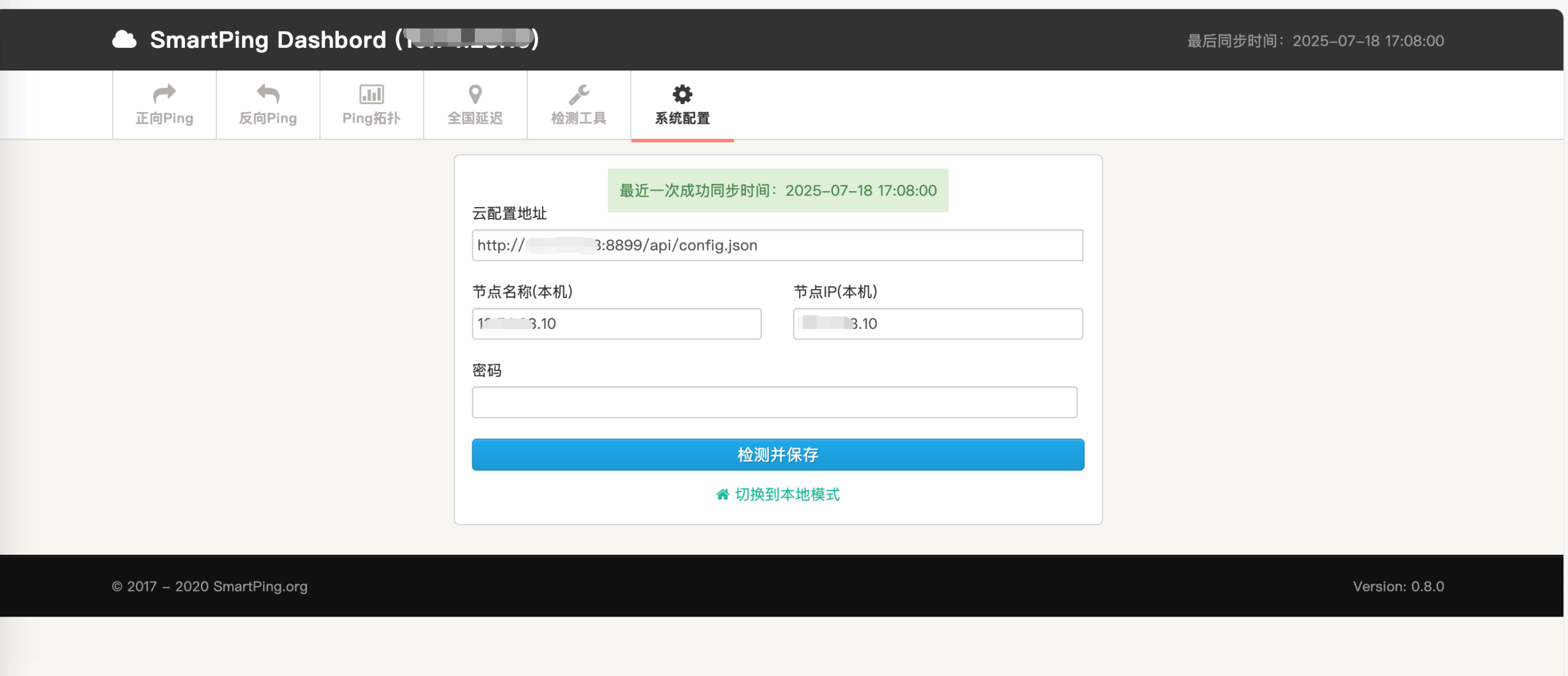Click the 最近一次成功同步时间 green notice
The image size is (1568, 676).
tap(778, 190)
